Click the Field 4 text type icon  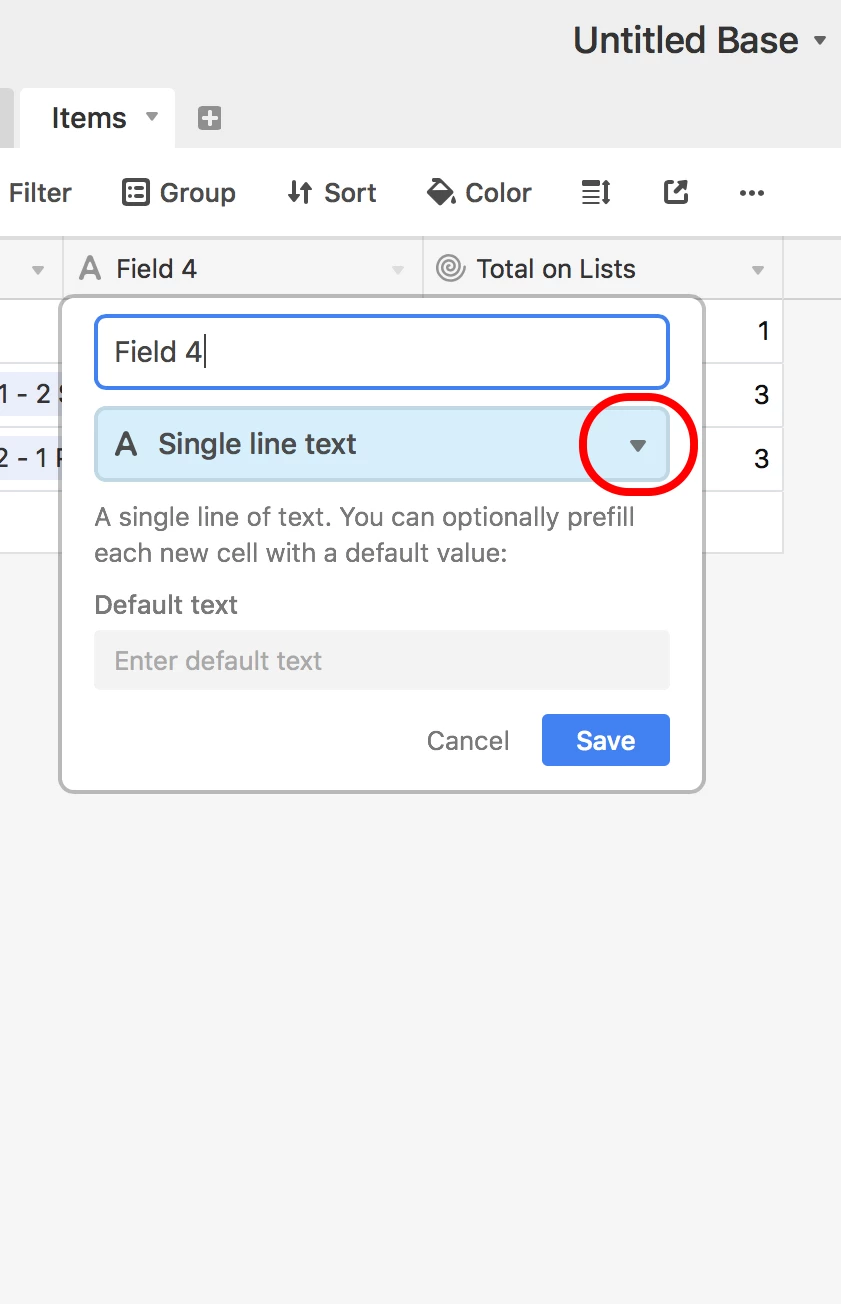click(x=90, y=268)
